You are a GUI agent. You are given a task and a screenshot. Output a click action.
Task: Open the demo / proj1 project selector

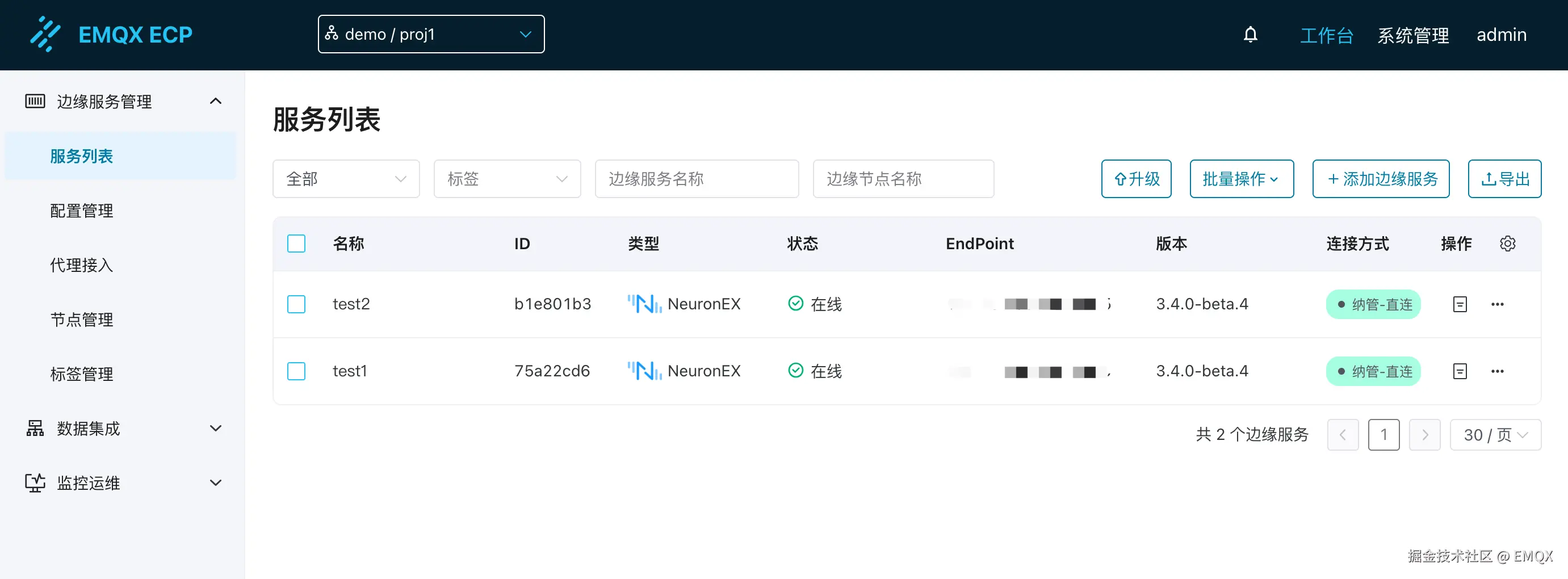tap(431, 34)
